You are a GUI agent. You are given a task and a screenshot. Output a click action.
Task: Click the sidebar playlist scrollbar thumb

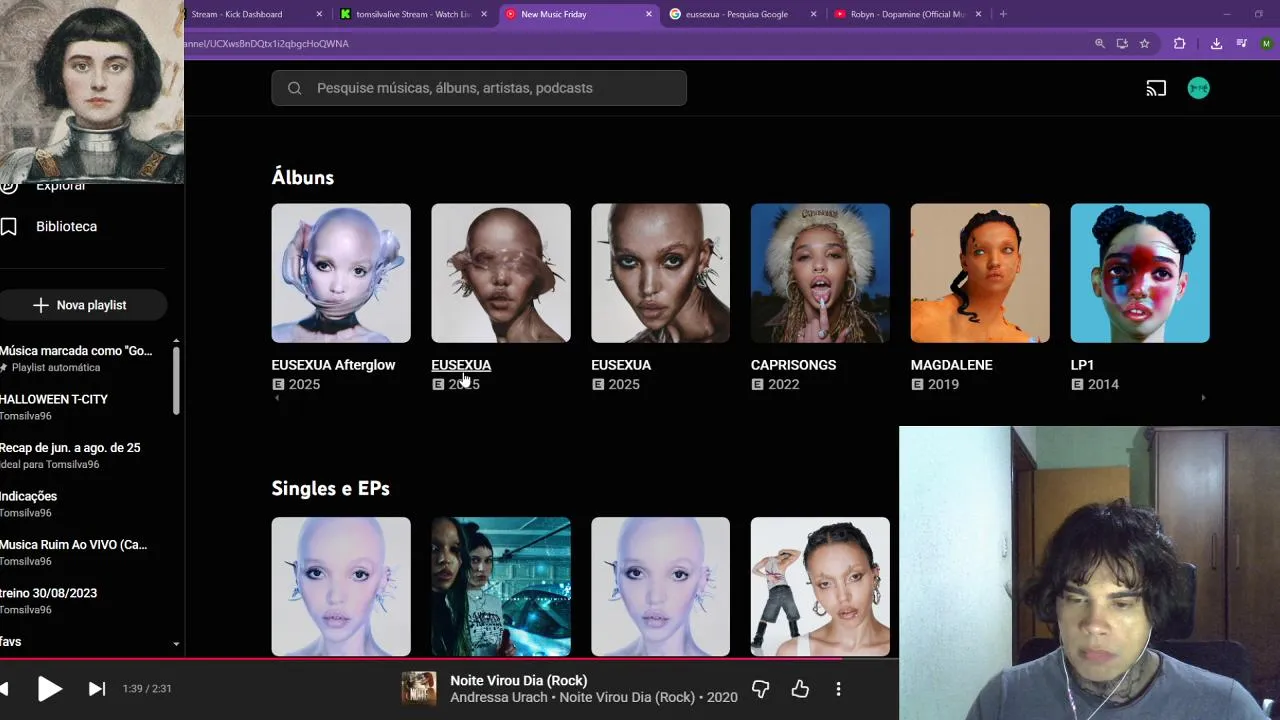[x=176, y=380]
